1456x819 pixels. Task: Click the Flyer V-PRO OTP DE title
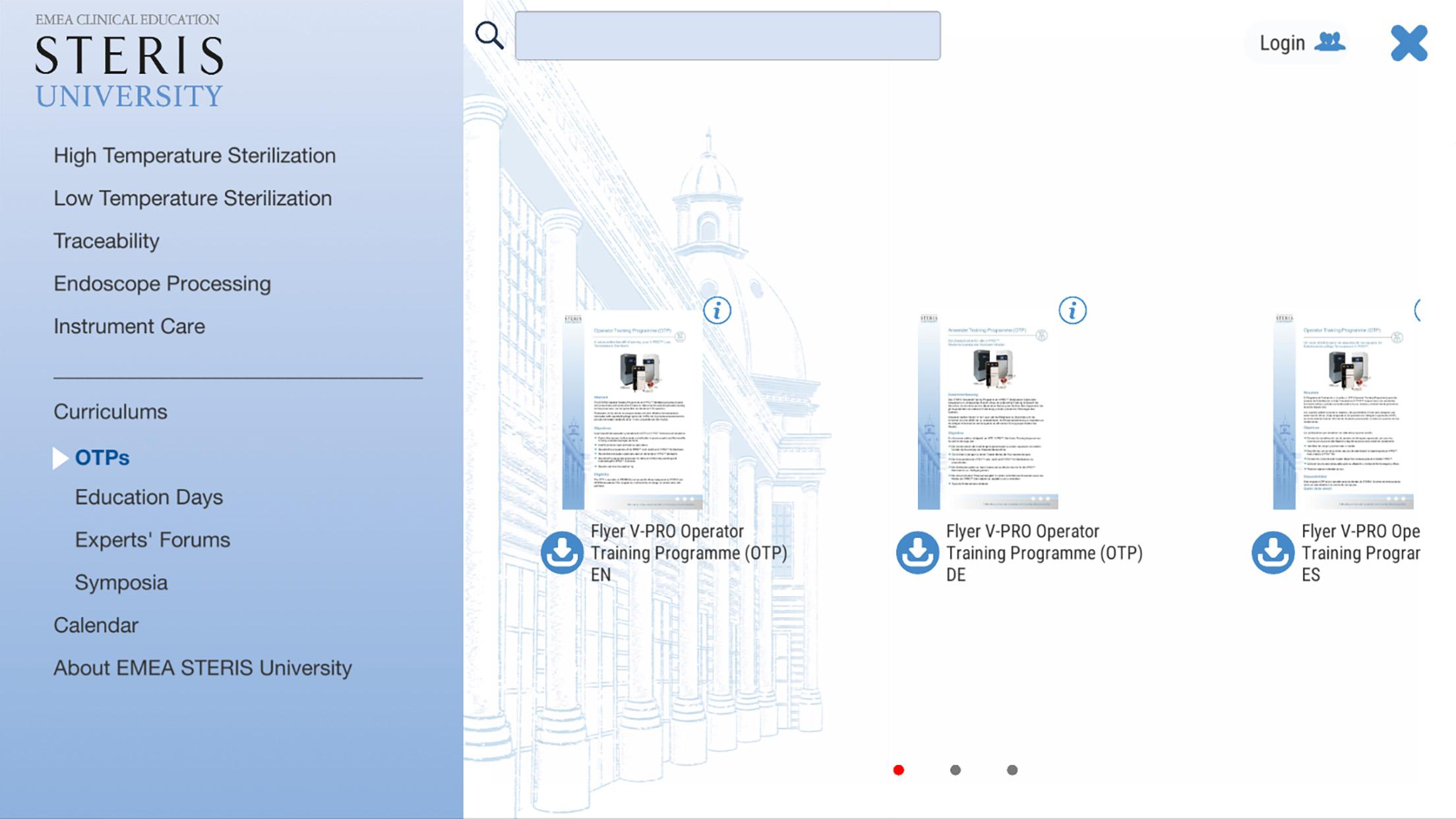click(1044, 553)
